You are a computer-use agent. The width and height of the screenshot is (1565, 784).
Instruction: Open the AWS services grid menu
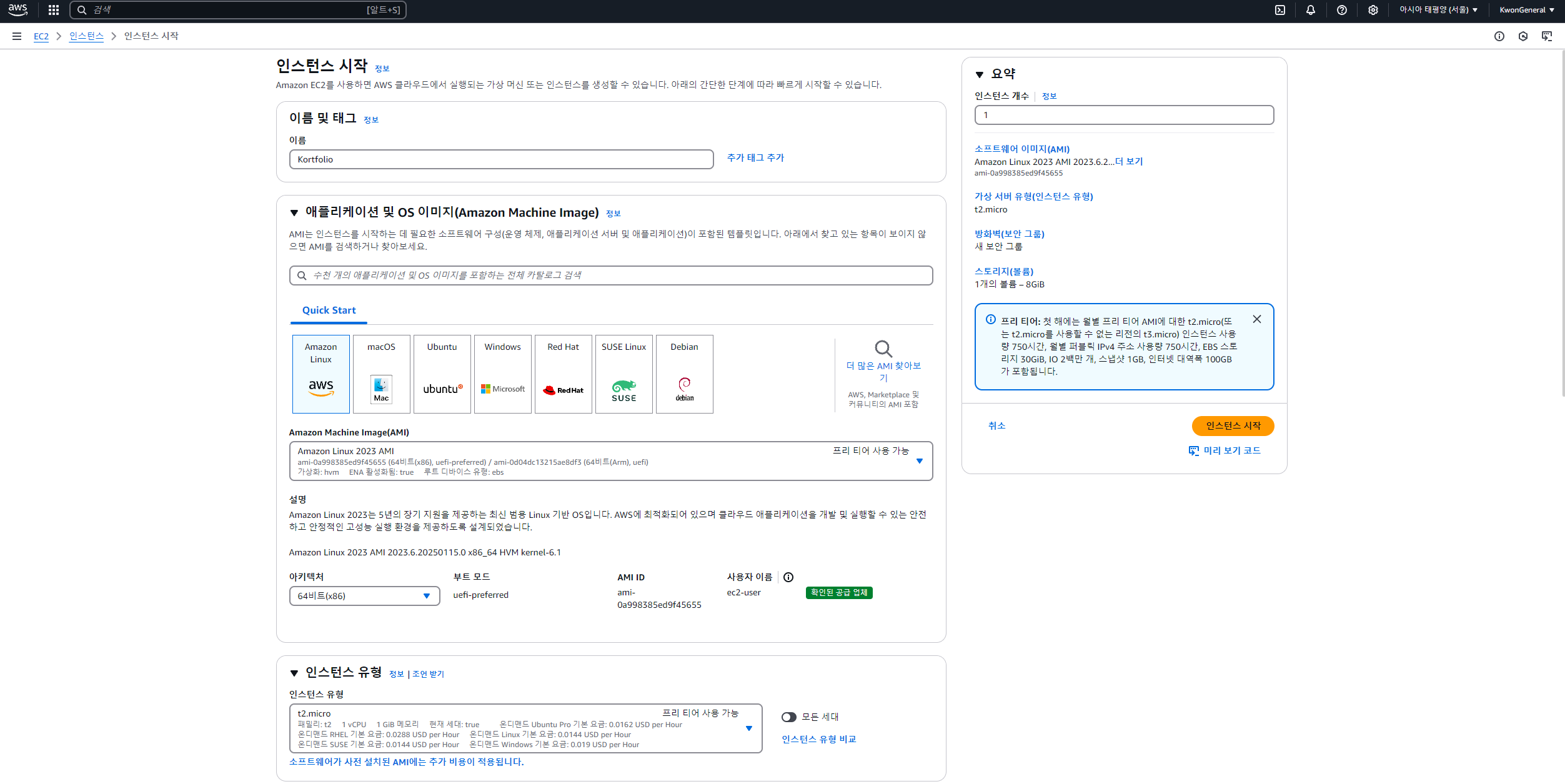(54, 10)
